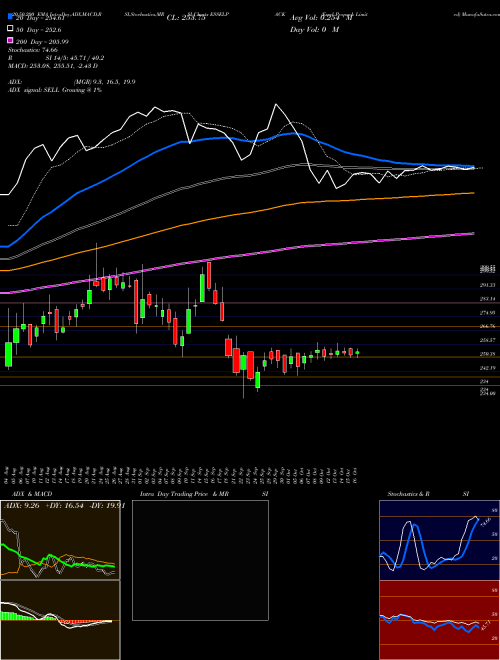The height and width of the screenshot is (660, 500).
Task: Click the Stochastics & RSI panel title
Action: click(x=428, y=494)
